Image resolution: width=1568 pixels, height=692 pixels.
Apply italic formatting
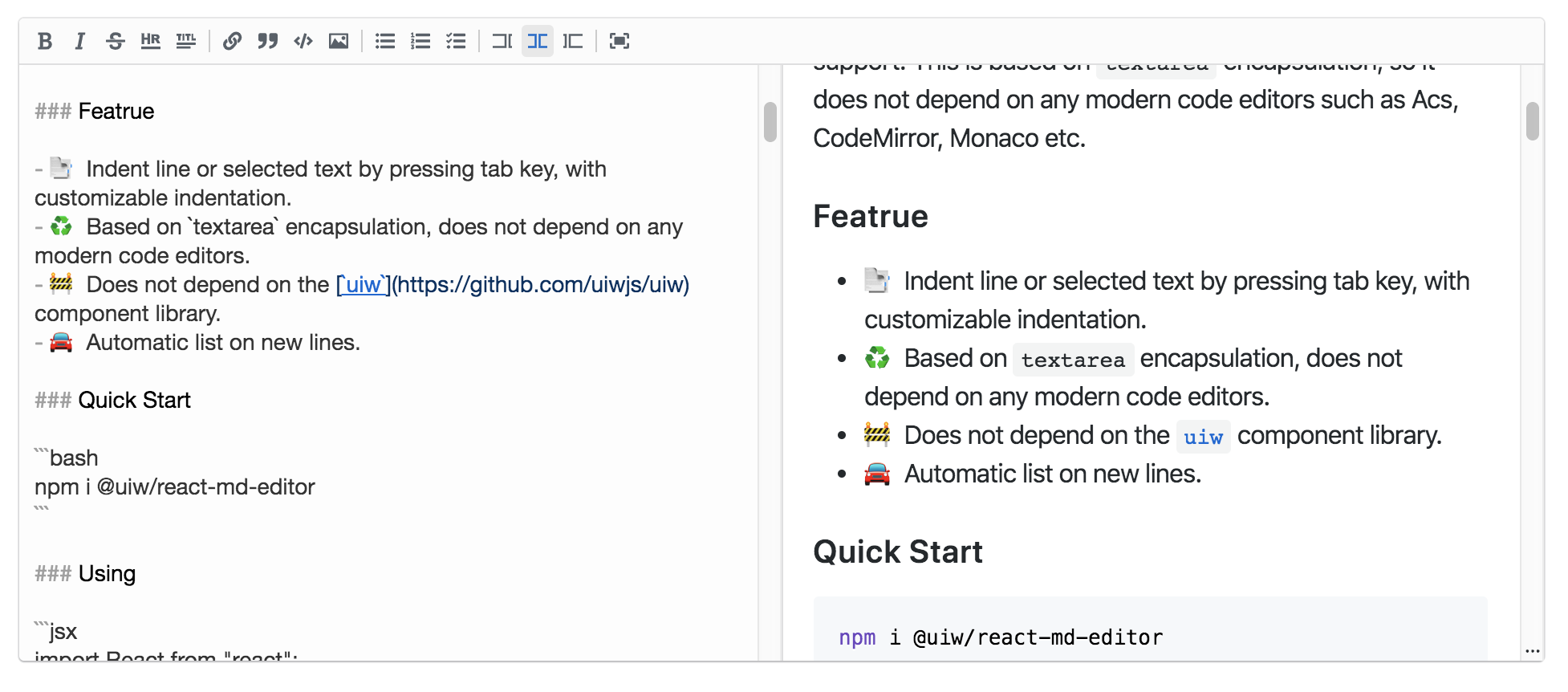pos(79,41)
